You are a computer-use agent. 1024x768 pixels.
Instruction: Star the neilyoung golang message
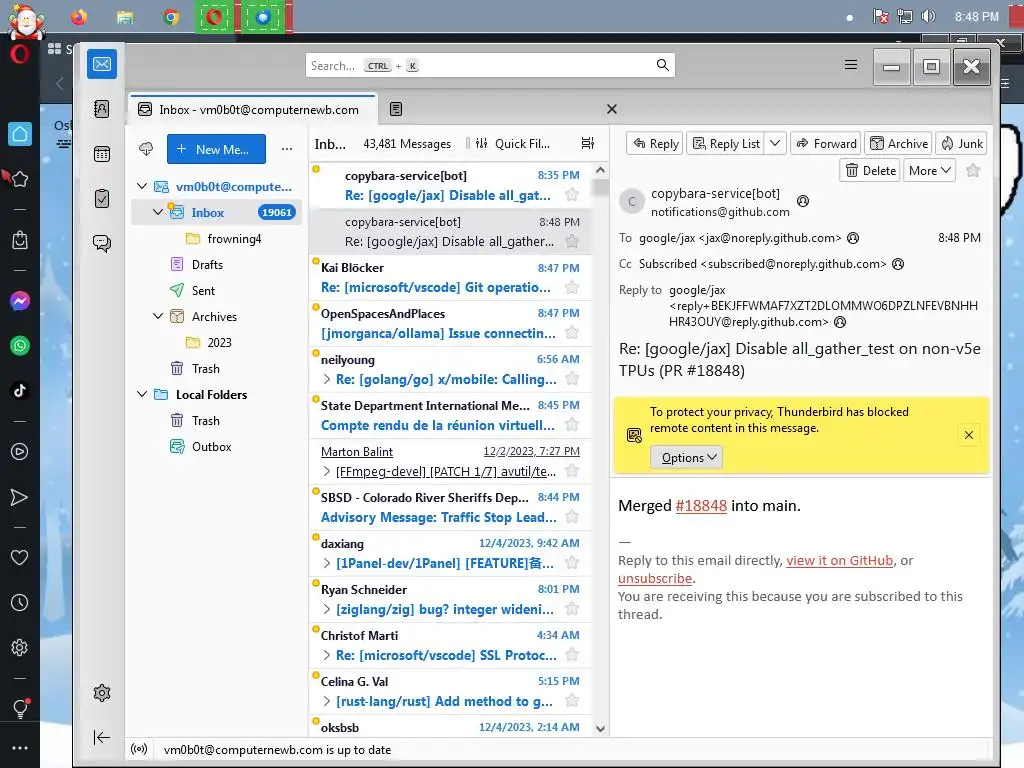[x=572, y=379]
